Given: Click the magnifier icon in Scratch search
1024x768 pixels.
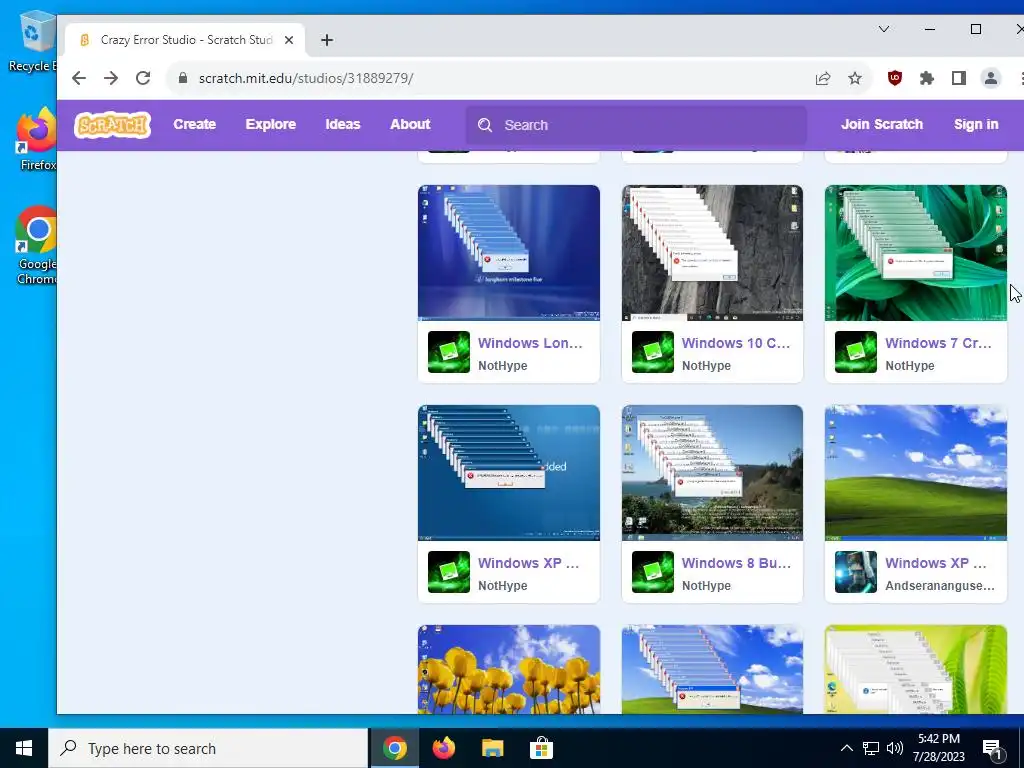Looking at the screenshot, I should [x=485, y=125].
